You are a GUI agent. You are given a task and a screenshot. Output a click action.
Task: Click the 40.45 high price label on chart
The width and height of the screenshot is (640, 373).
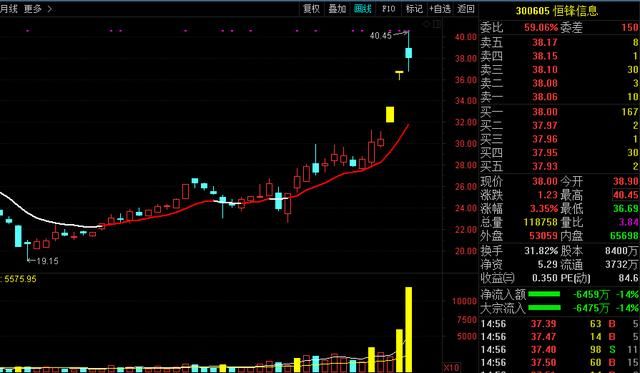(380, 36)
